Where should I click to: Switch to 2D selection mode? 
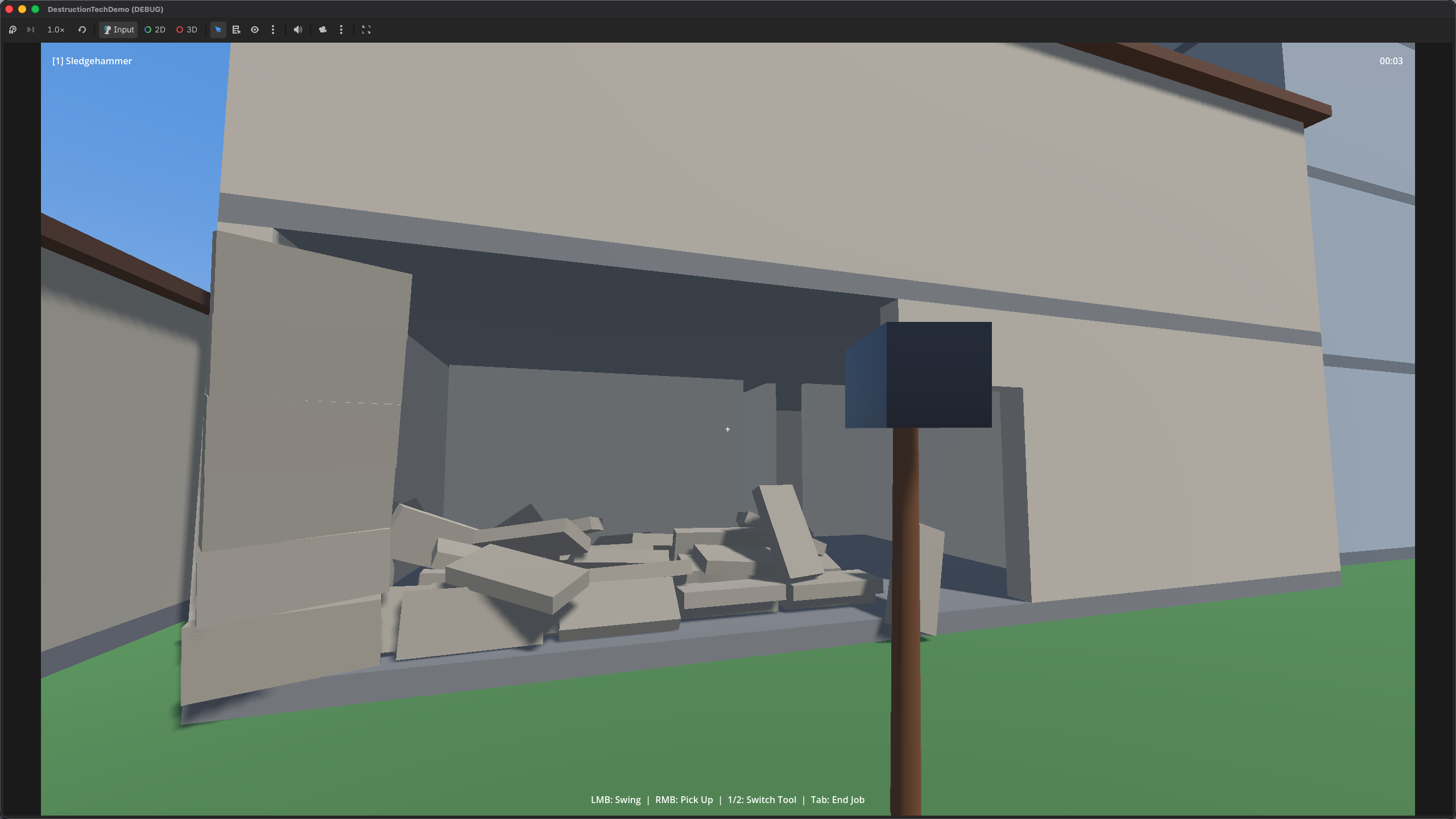tap(155, 30)
